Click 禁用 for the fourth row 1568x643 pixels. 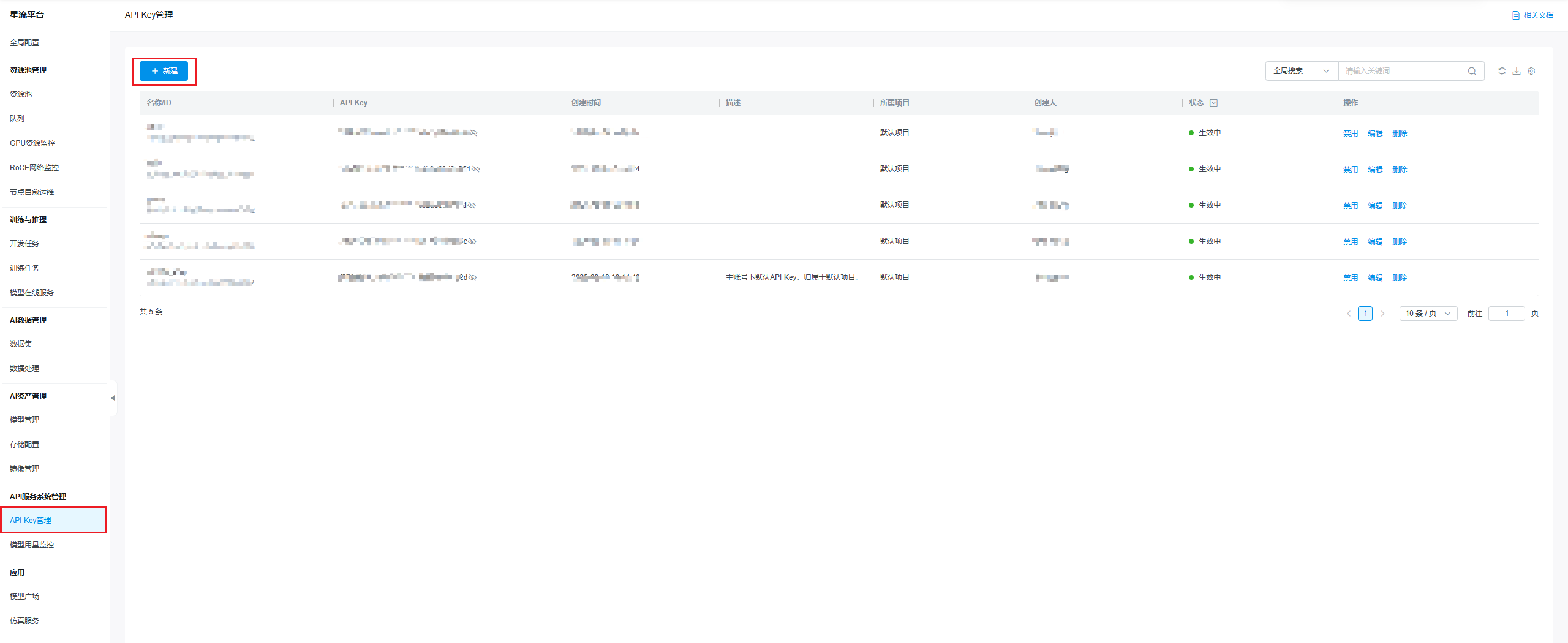click(x=1351, y=241)
